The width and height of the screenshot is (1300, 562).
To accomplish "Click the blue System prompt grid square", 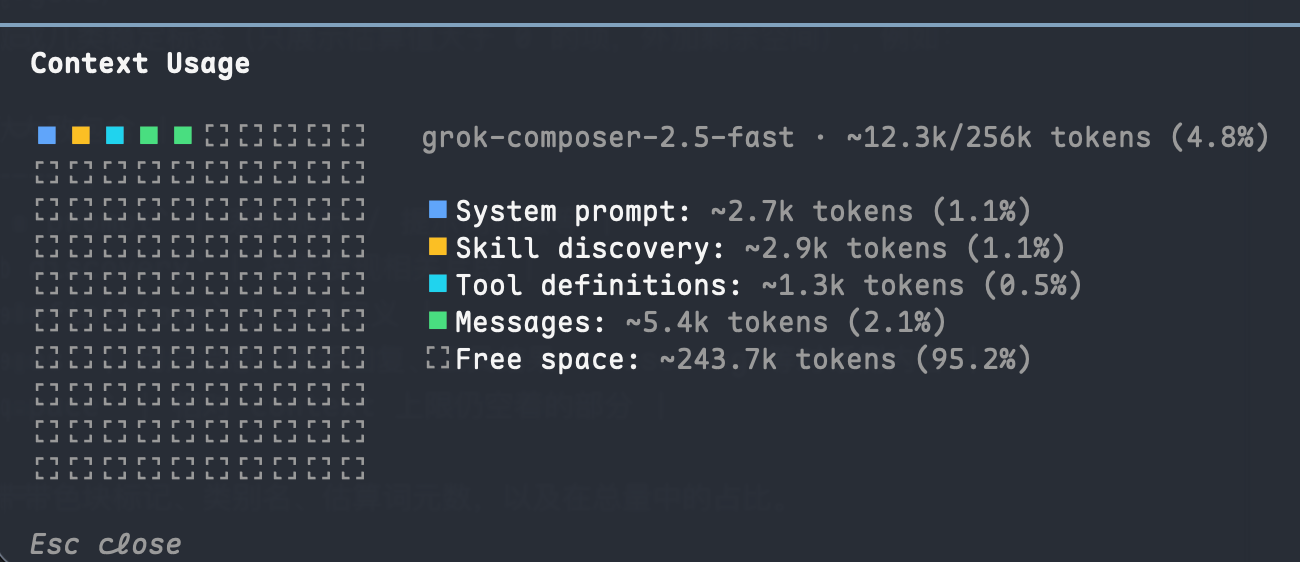I will click(x=47, y=135).
